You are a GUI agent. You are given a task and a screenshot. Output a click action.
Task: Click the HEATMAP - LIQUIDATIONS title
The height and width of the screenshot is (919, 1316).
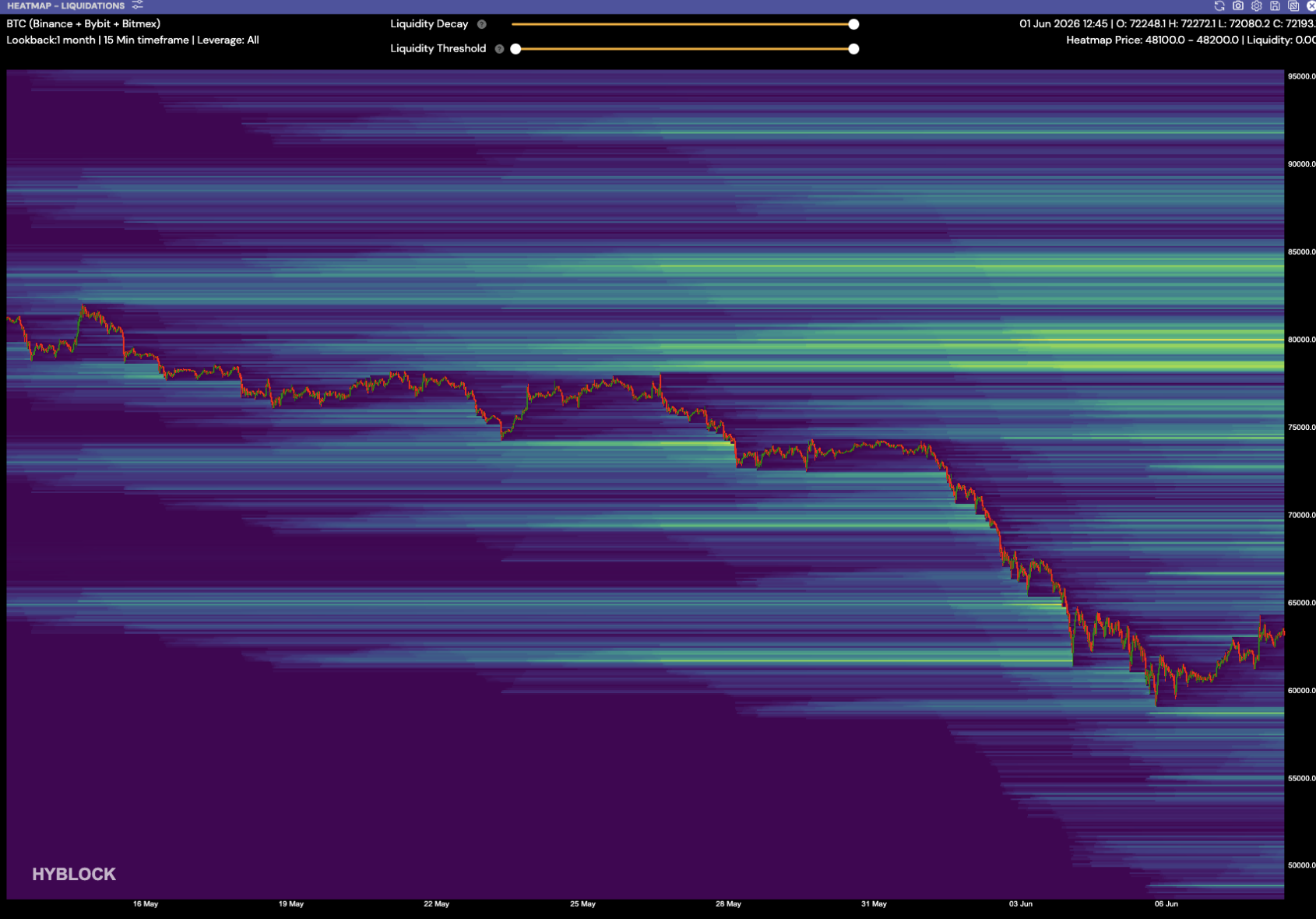pyautogui.click(x=66, y=5)
